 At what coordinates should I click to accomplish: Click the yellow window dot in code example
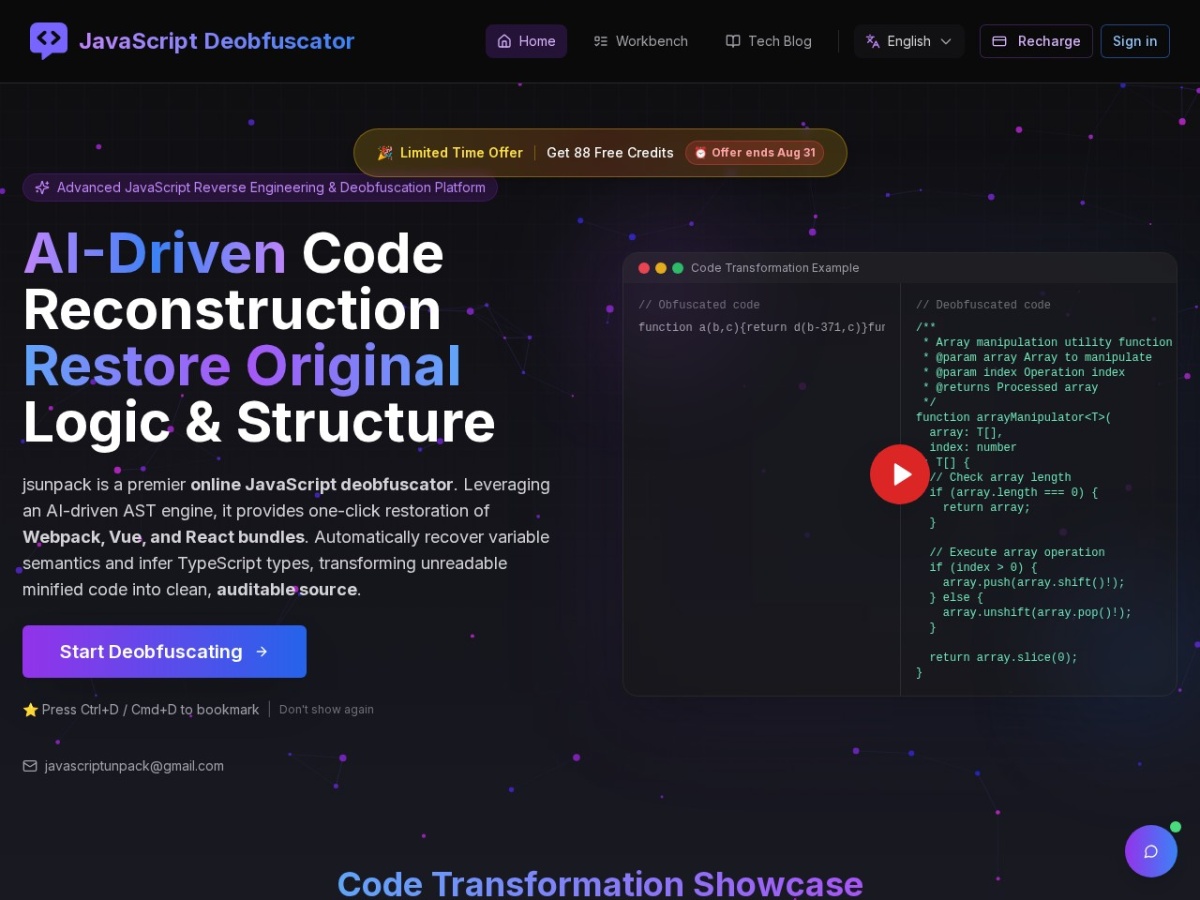click(661, 268)
